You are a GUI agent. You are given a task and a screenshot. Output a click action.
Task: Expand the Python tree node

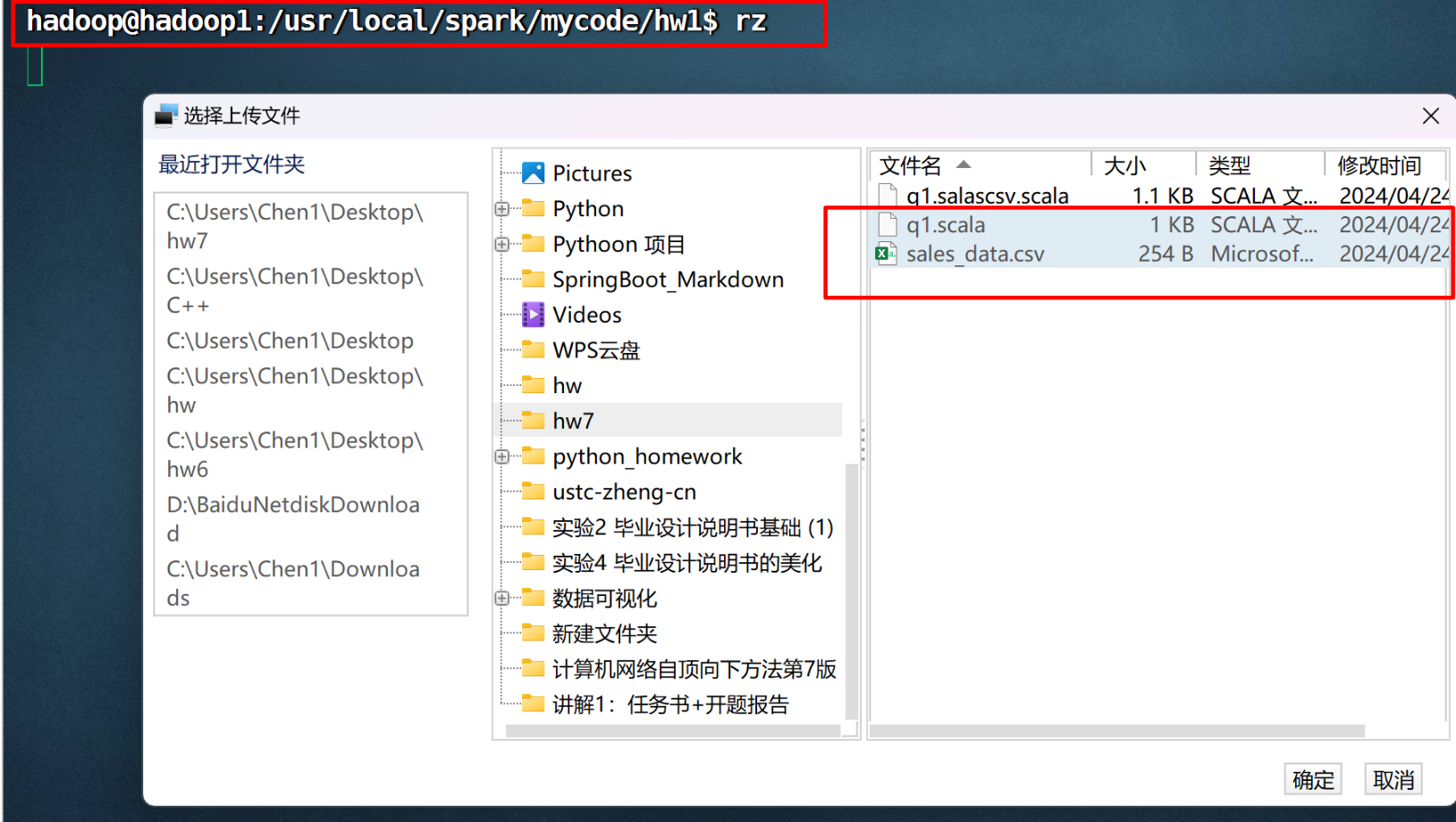click(x=502, y=208)
